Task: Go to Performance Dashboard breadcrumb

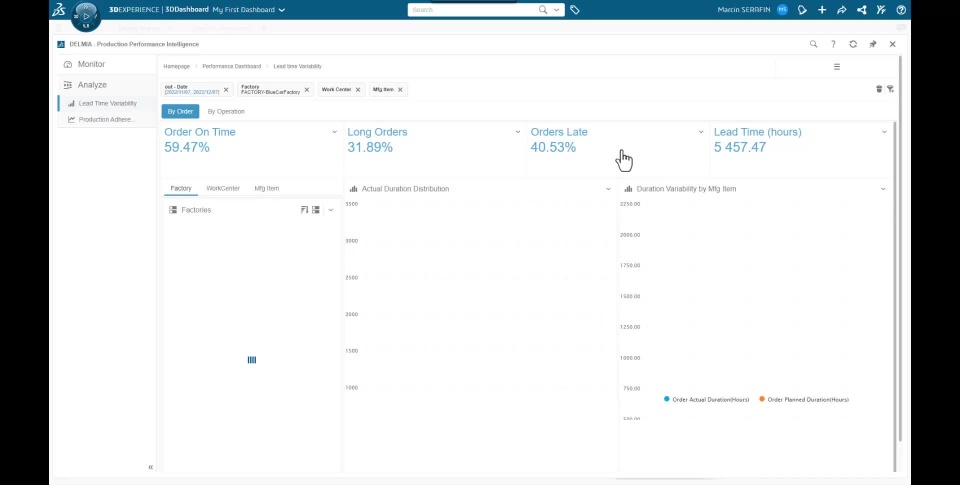Action: click(x=231, y=66)
